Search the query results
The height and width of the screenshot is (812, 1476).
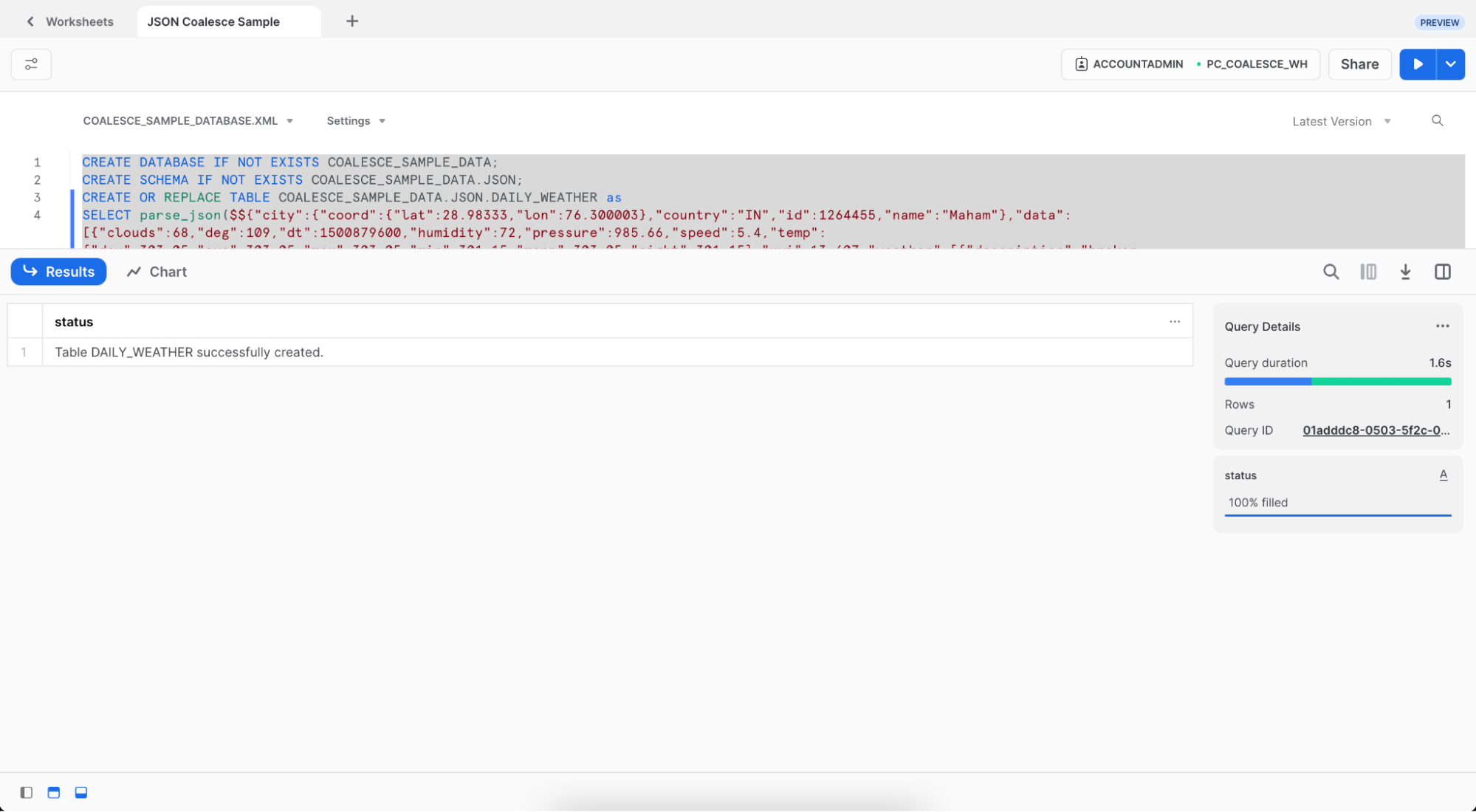click(1331, 272)
